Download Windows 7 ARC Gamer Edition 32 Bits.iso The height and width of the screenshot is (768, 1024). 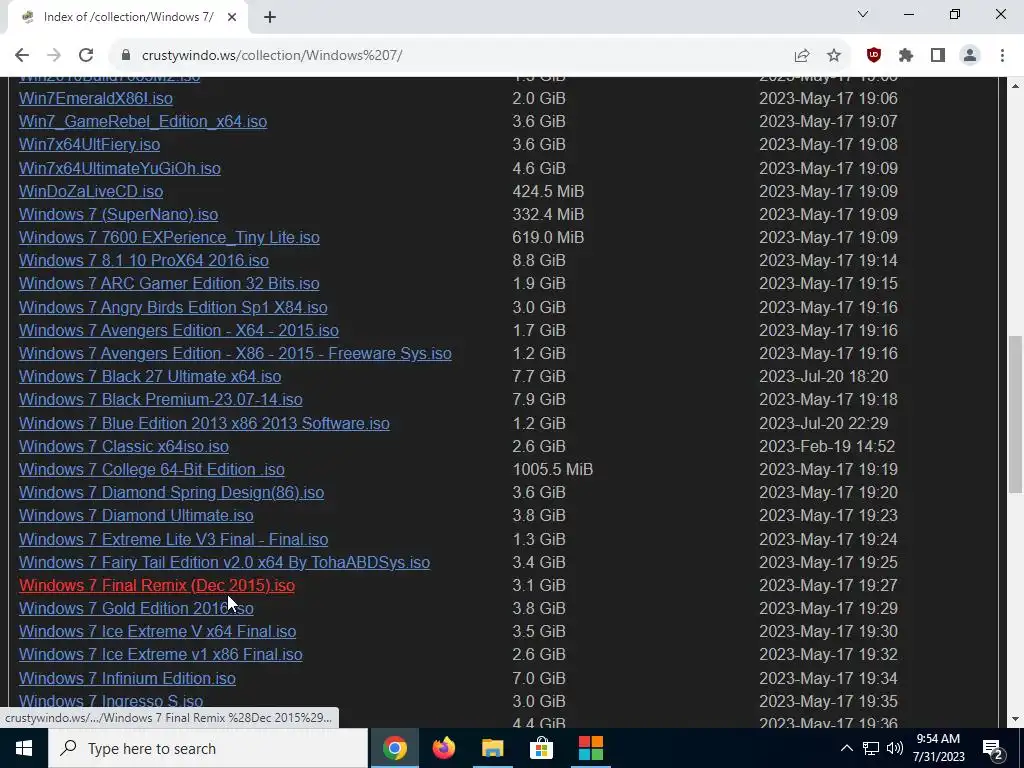(x=169, y=283)
